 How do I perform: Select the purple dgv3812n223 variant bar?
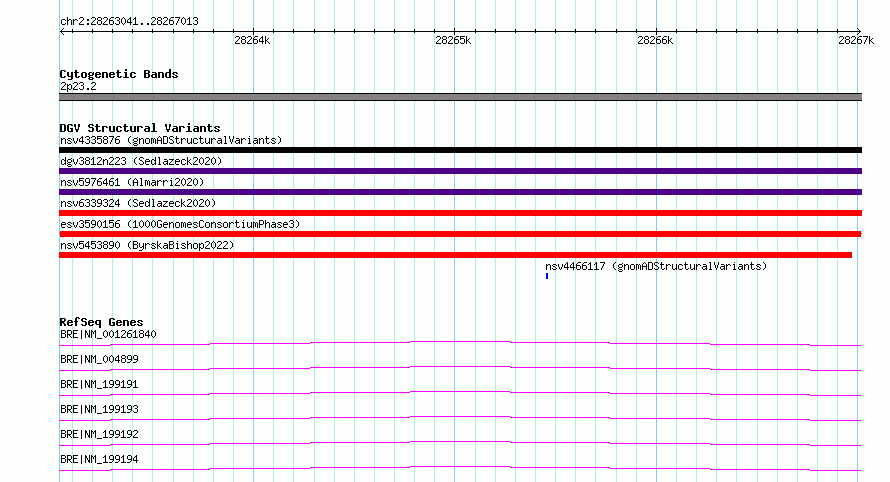point(460,171)
